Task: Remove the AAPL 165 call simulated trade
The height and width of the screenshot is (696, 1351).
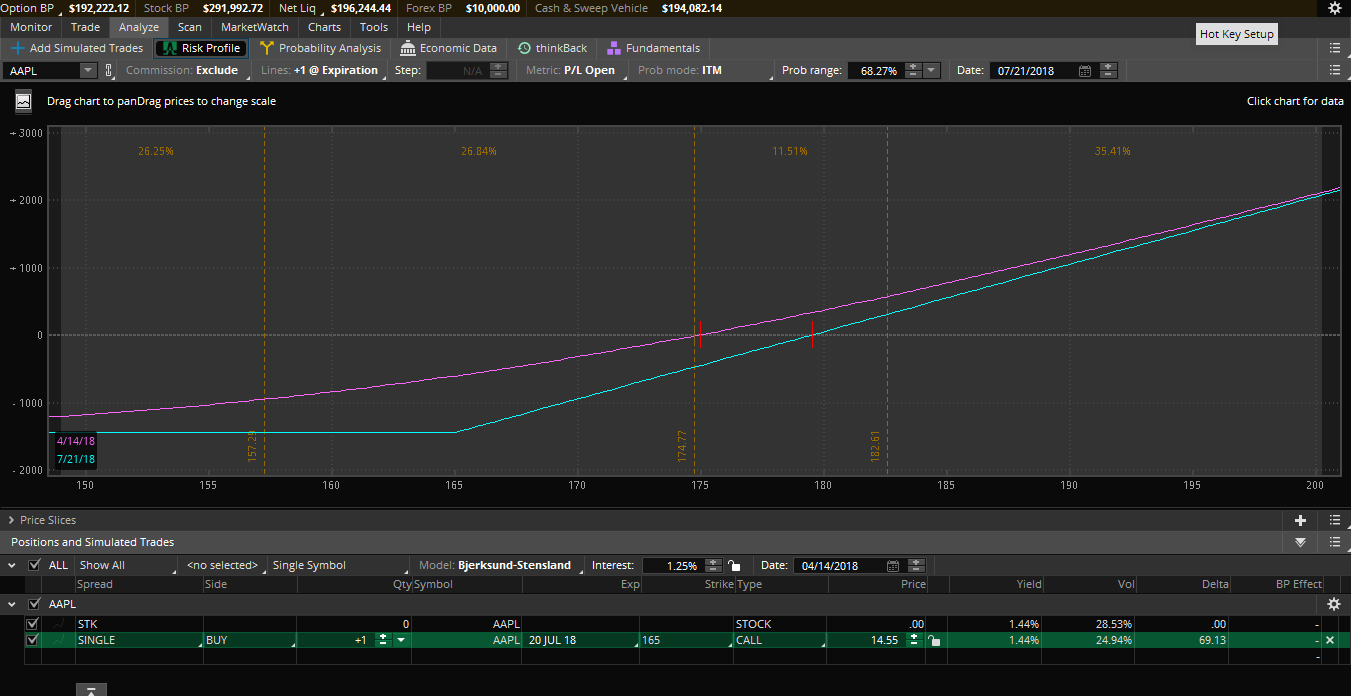Action: tap(1330, 640)
